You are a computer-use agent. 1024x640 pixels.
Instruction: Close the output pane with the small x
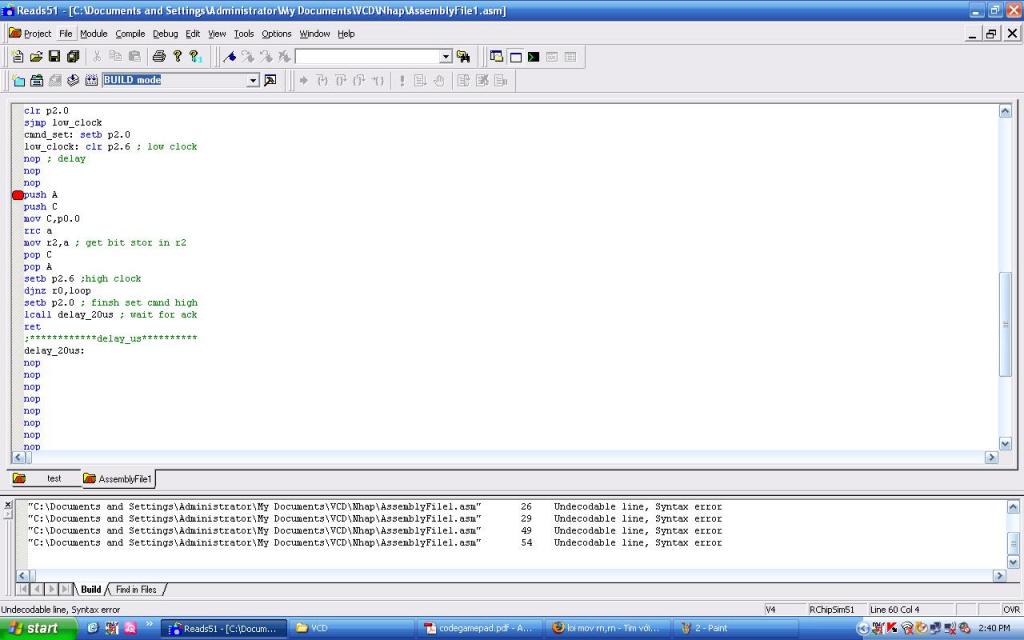pos(8,505)
